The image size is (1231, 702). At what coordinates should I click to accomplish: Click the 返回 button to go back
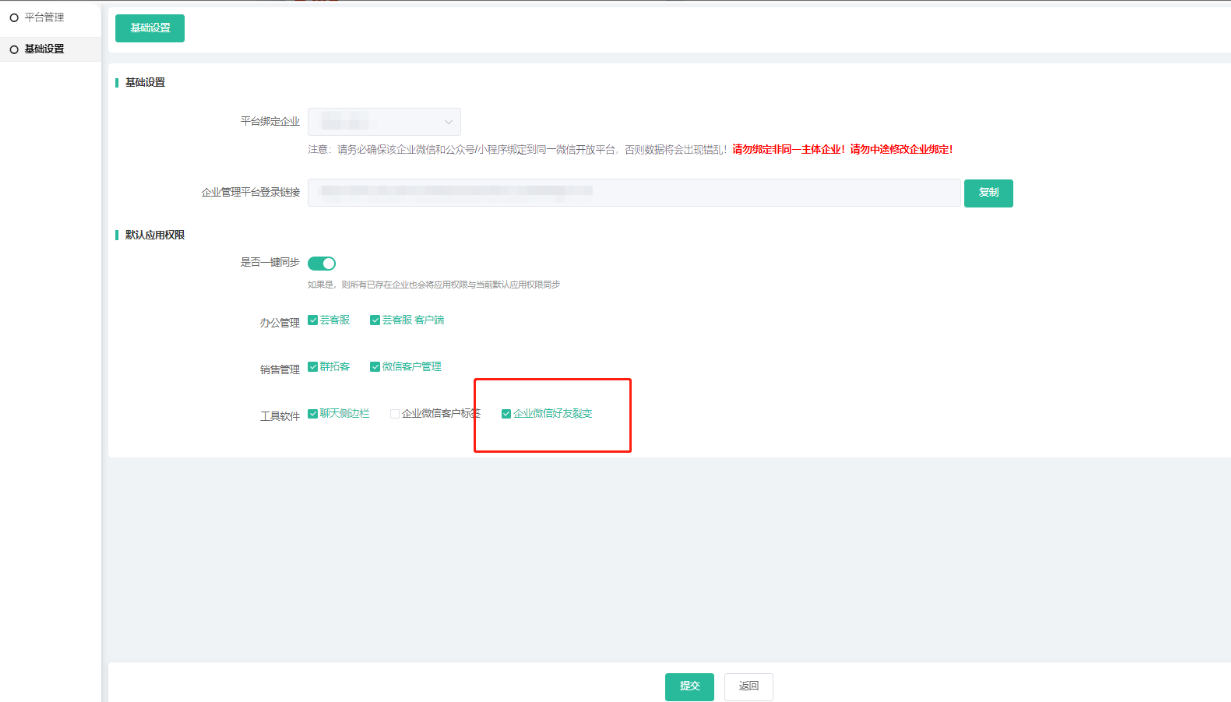[748, 687]
